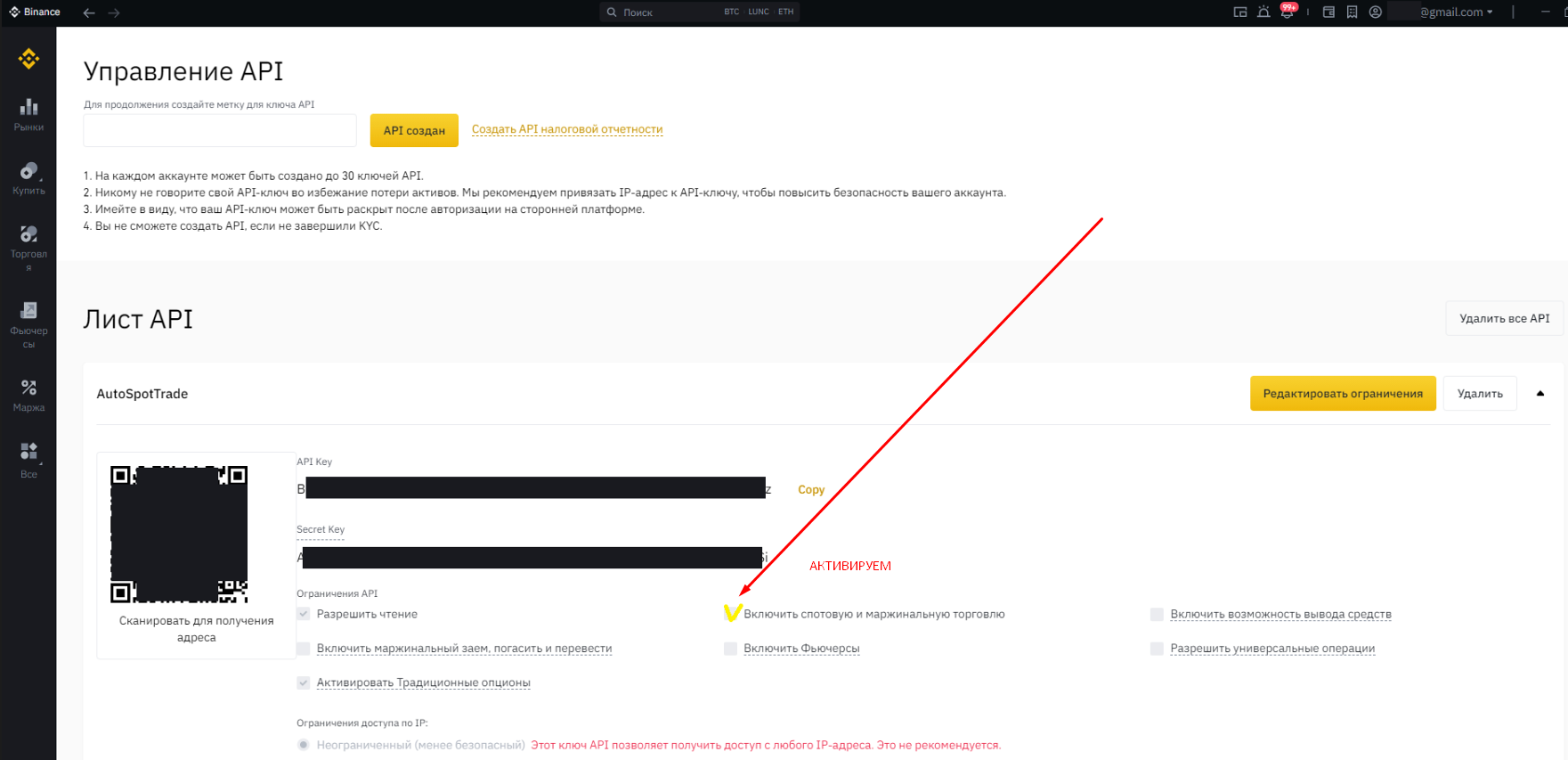The height and width of the screenshot is (760, 1568).
Task: Click the search magnifier icon
Action: 612,12
